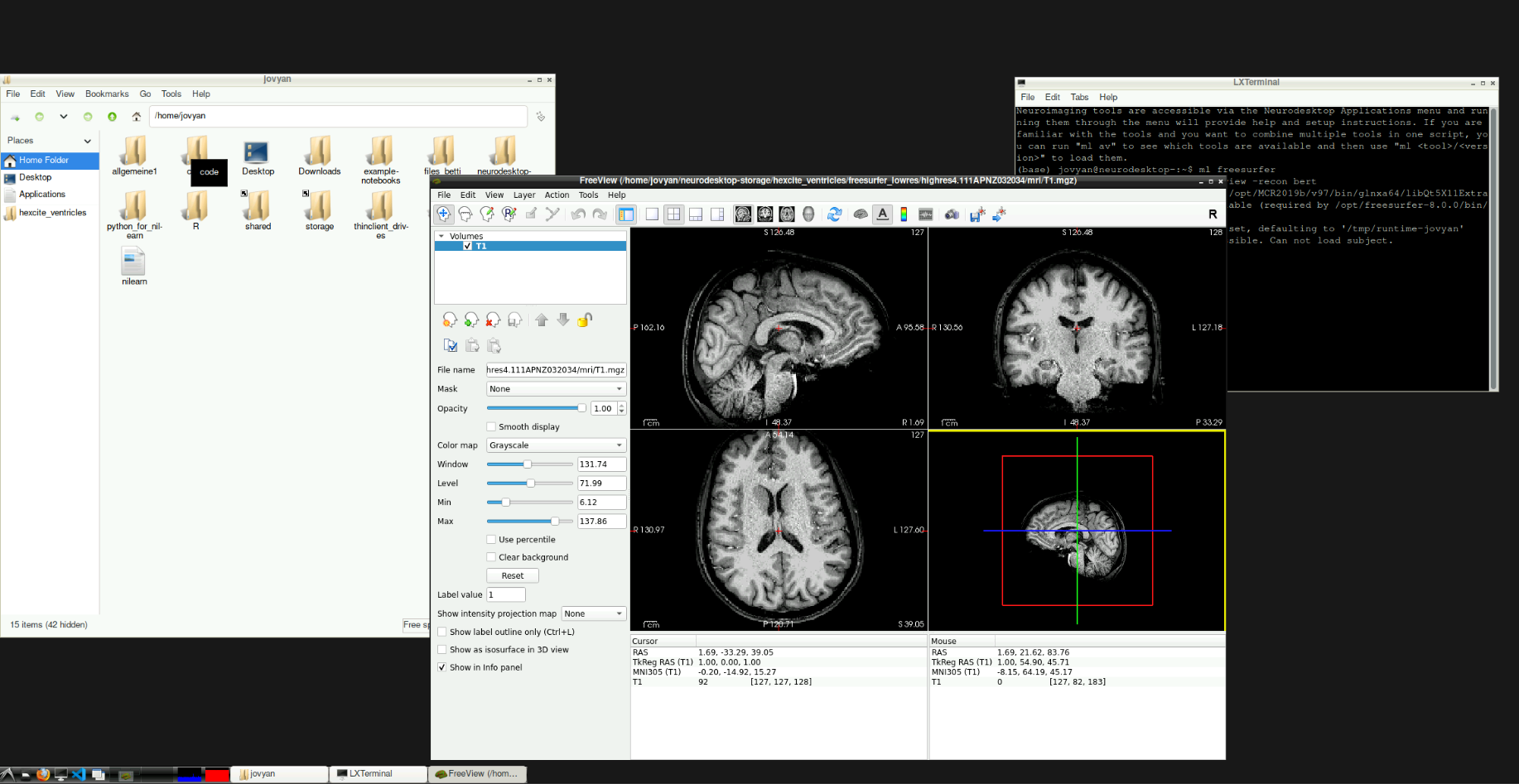Set coronal as main view icon
The width and height of the screenshot is (1519, 784).
pos(765,214)
